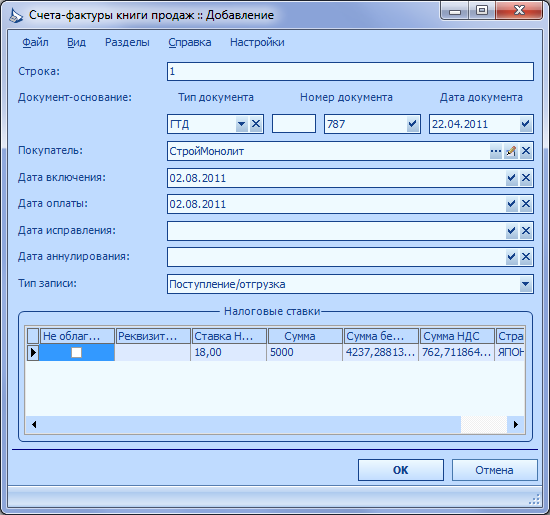
Task: Open the Файл menu
Action: pos(35,42)
